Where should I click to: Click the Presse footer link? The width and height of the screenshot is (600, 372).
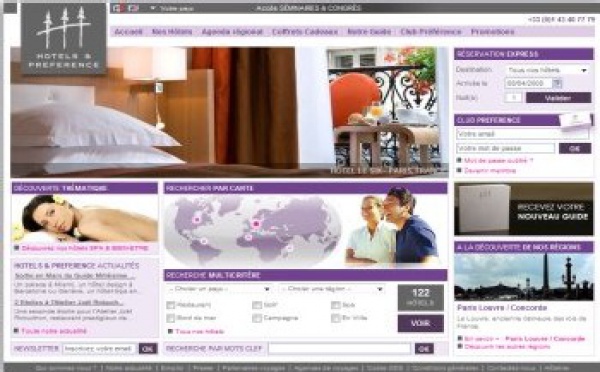pyautogui.click(x=203, y=368)
